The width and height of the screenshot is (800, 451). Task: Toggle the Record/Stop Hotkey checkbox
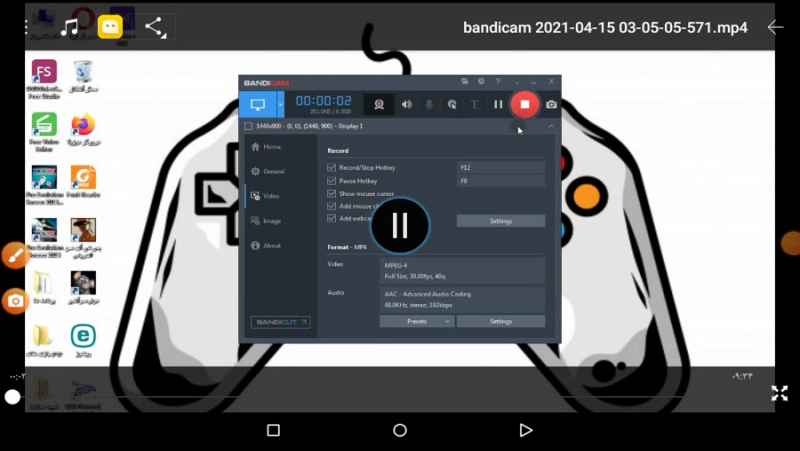coord(332,167)
